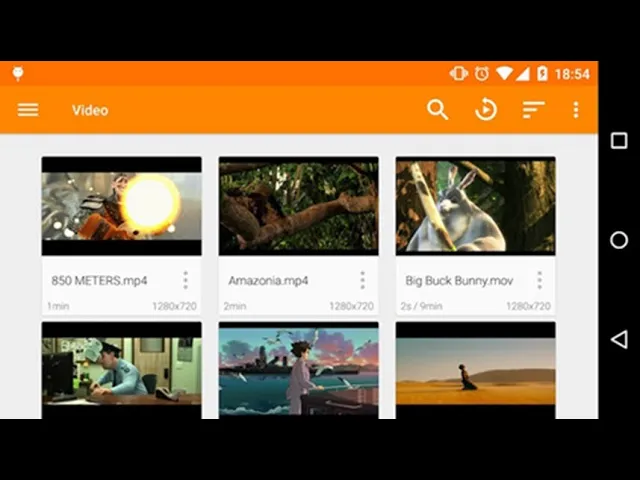Click the 1min duration label
Viewport: 640px width, 480px height.
point(58,306)
